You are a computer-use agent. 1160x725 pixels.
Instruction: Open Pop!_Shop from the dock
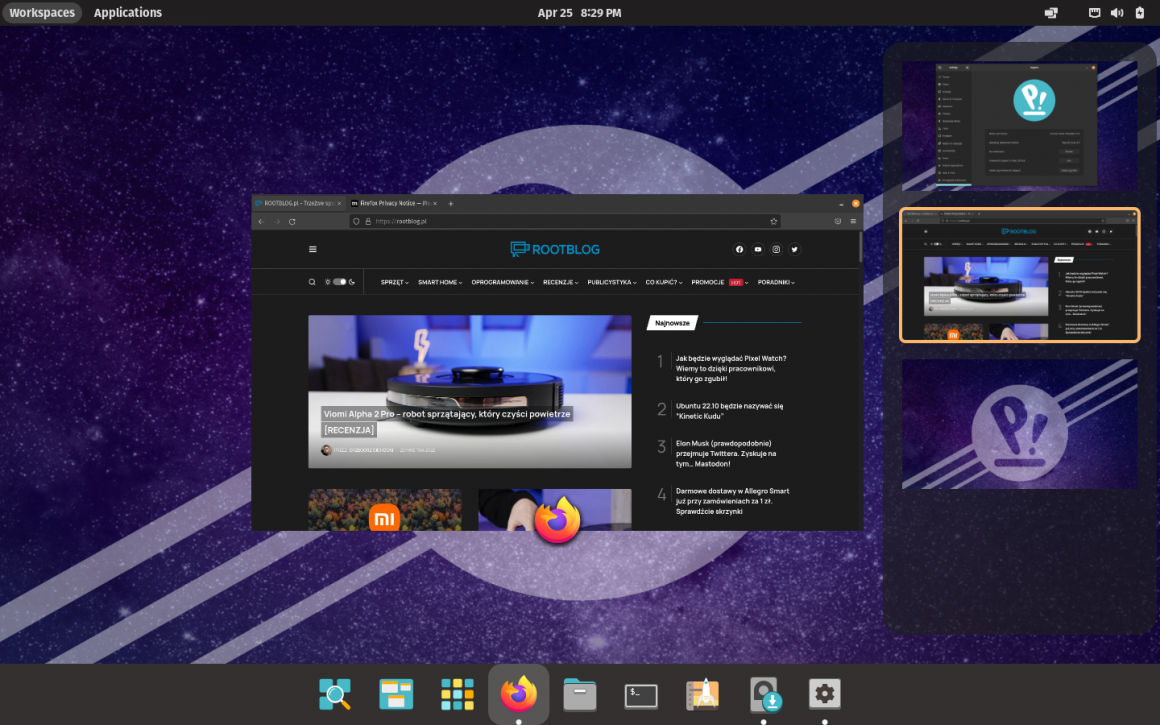coord(702,694)
